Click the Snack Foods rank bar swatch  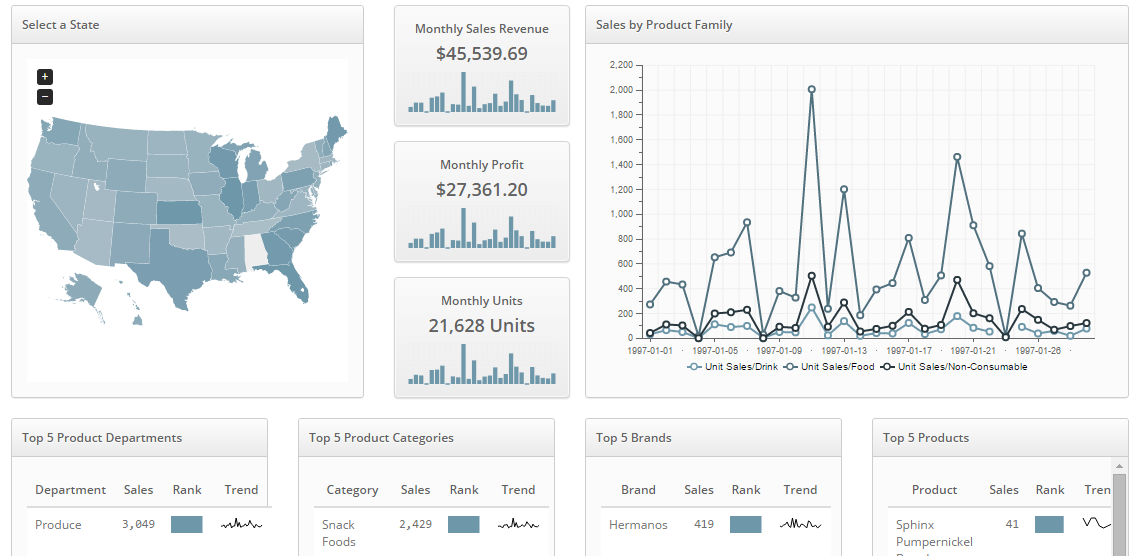[x=464, y=524]
